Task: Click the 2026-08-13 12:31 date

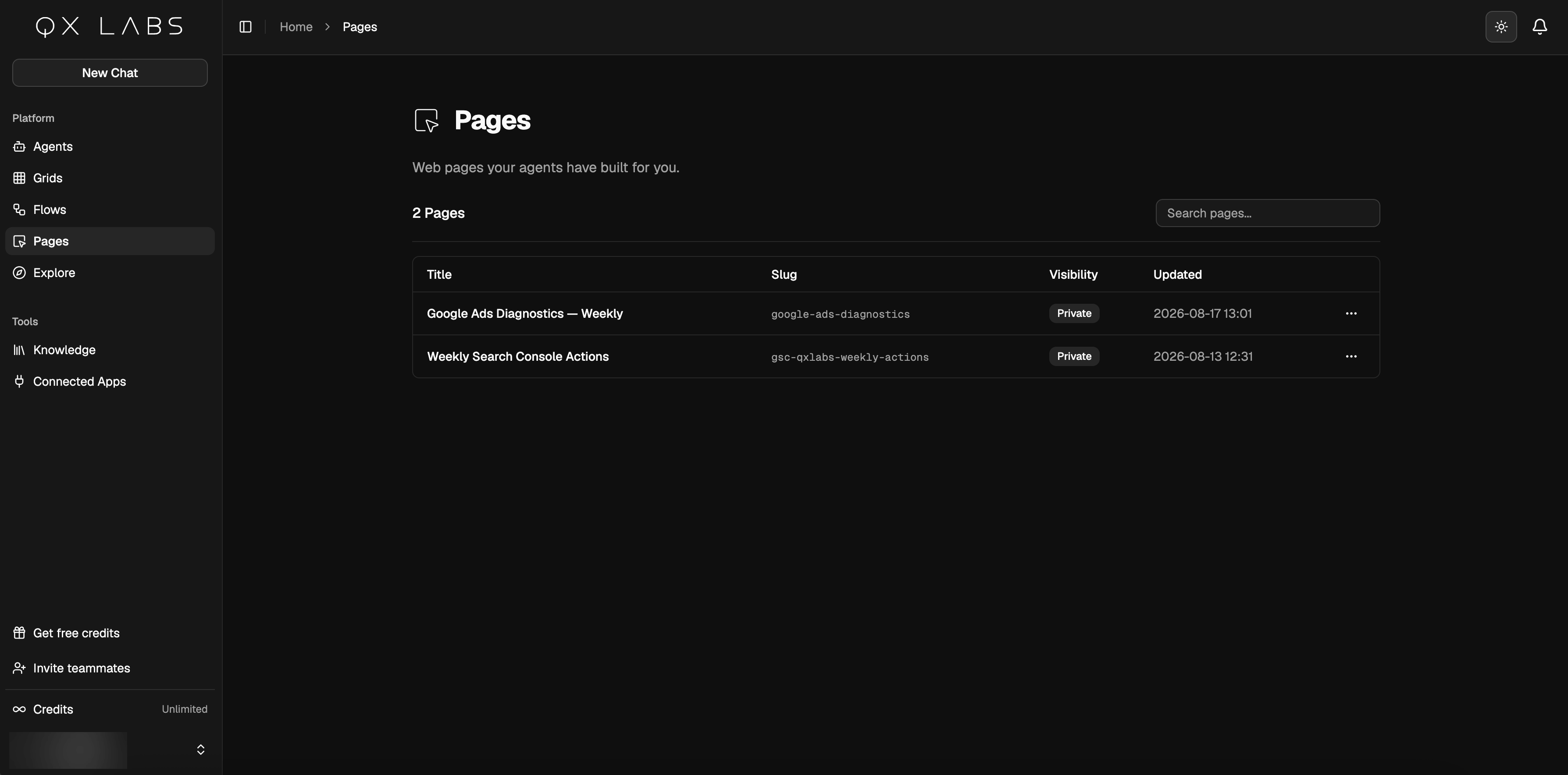Action: [x=1203, y=356]
